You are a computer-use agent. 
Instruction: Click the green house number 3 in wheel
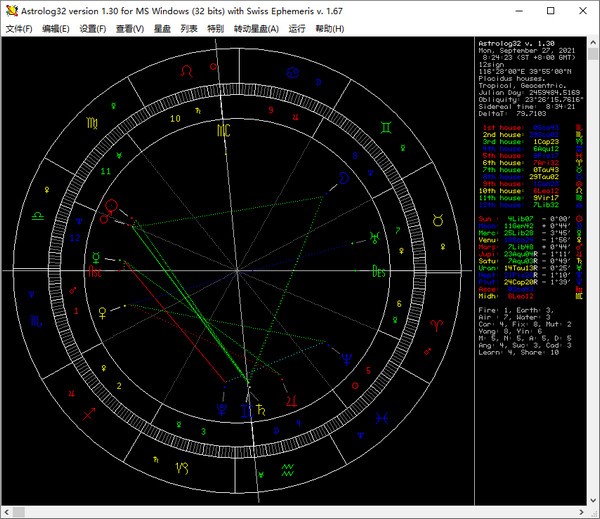[x=204, y=431]
